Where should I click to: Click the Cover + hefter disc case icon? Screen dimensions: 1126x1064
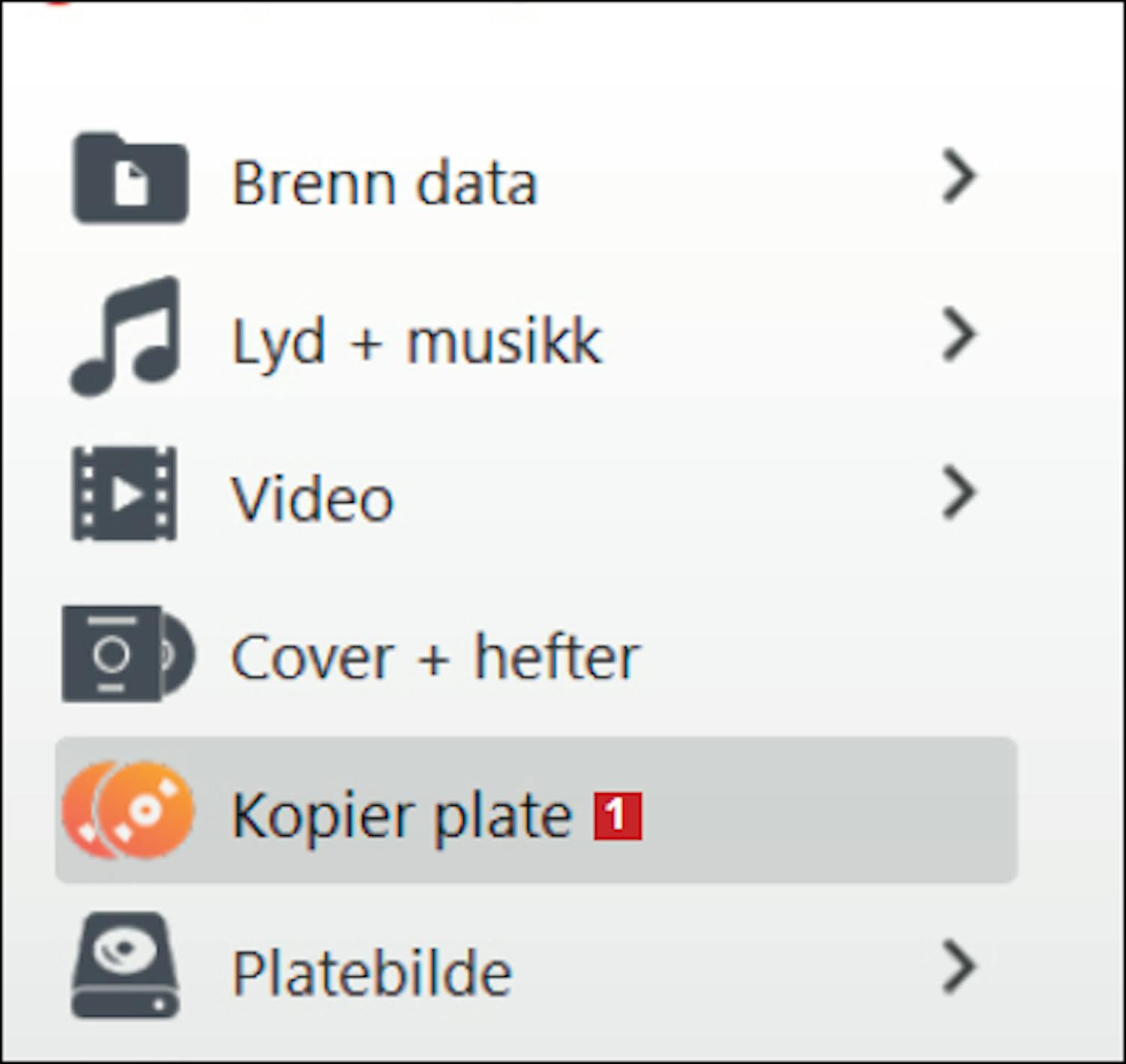128,654
